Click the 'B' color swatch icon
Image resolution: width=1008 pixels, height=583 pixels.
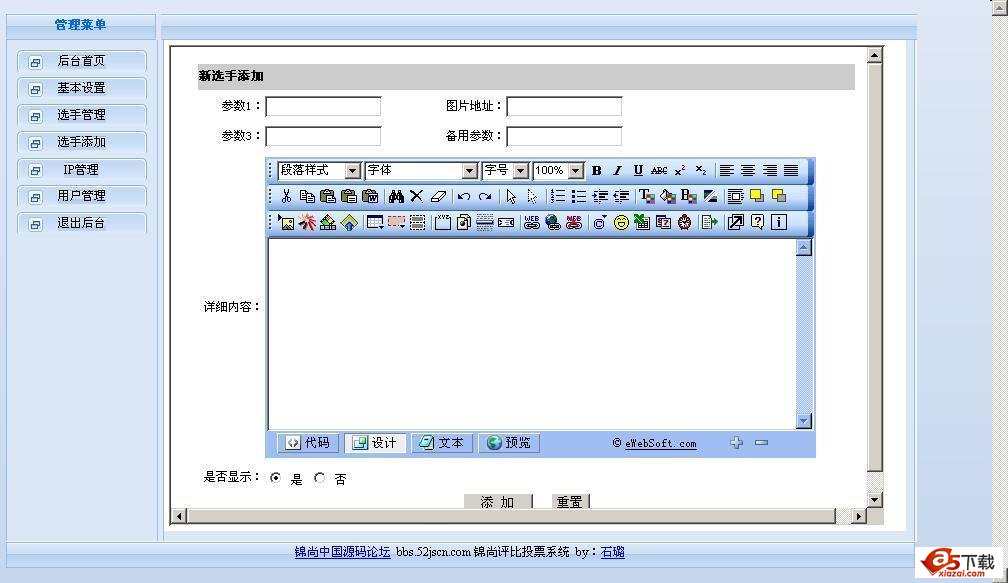point(688,196)
